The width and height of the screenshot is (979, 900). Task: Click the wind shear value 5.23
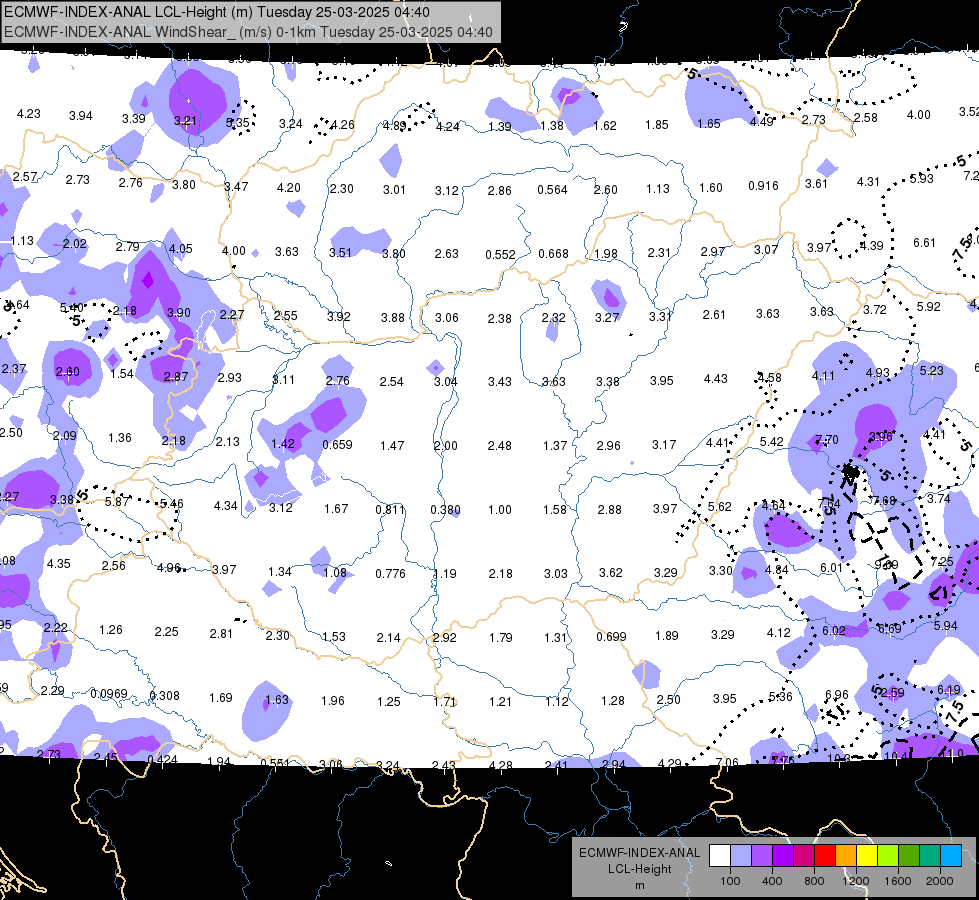point(932,370)
